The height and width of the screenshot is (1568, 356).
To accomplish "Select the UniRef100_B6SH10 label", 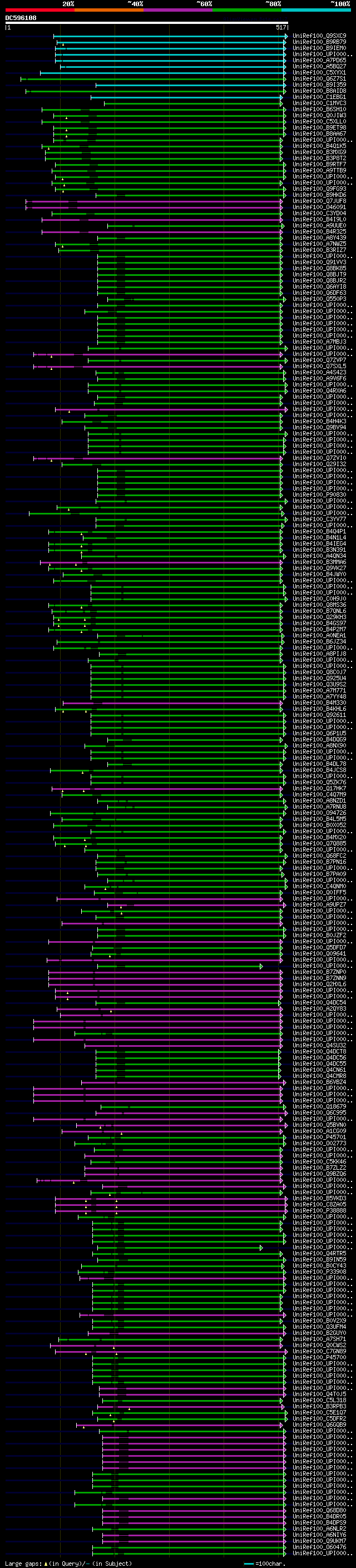I will pyautogui.click(x=319, y=110).
